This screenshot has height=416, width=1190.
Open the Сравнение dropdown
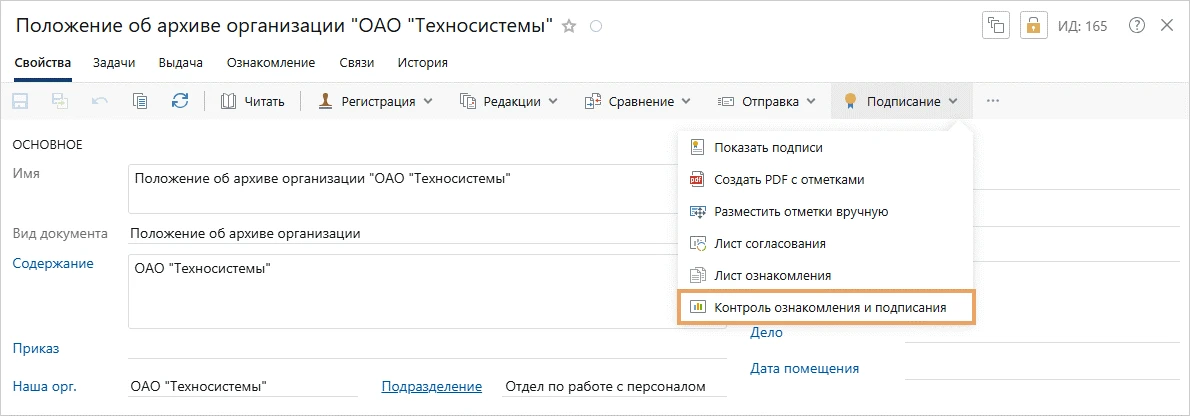(x=637, y=101)
